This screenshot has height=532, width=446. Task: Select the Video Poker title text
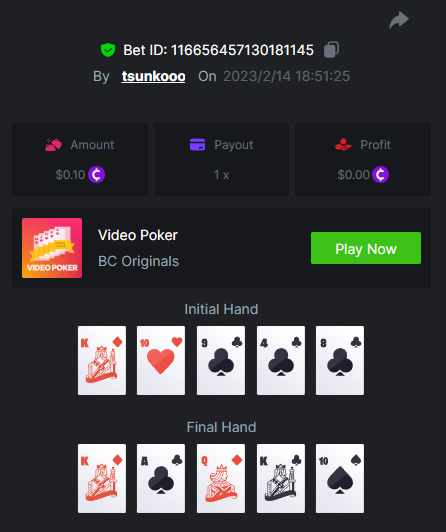click(138, 235)
